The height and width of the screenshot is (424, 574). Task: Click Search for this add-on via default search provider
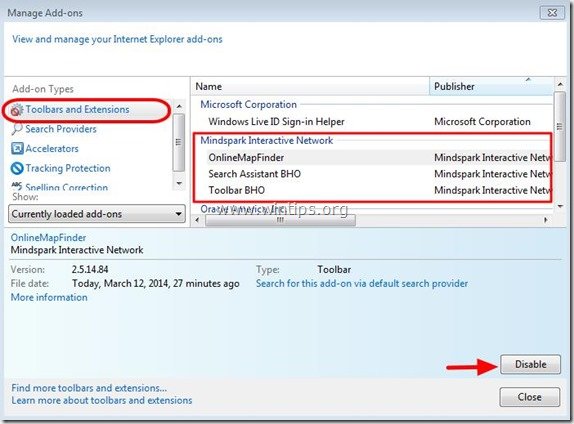[362, 283]
